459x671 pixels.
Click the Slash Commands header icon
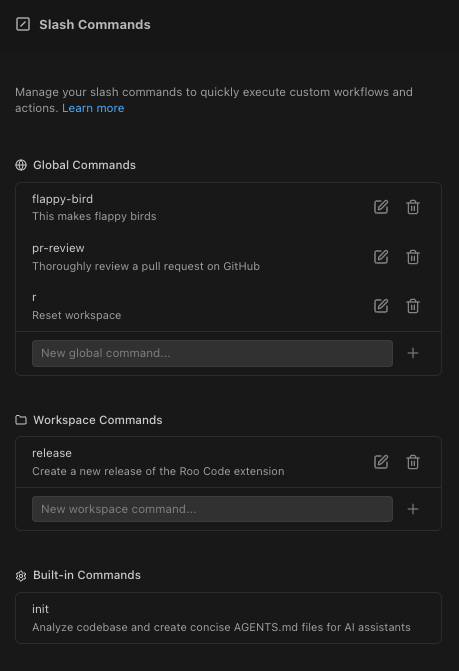[23, 24]
